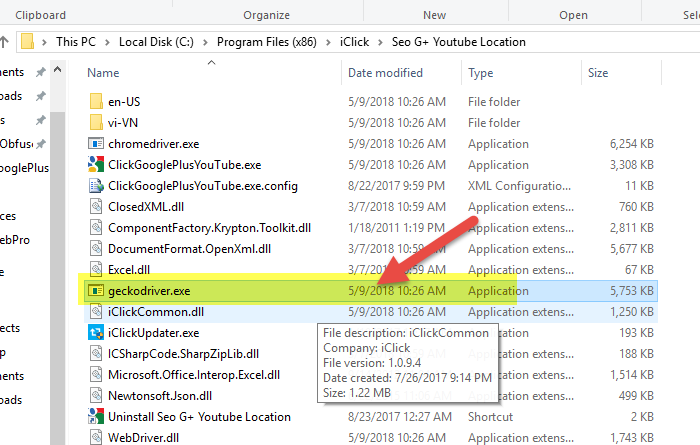Screen dimensions: 700x445
Task: Select the chromedriver.exe application icon
Action: click(96, 143)
